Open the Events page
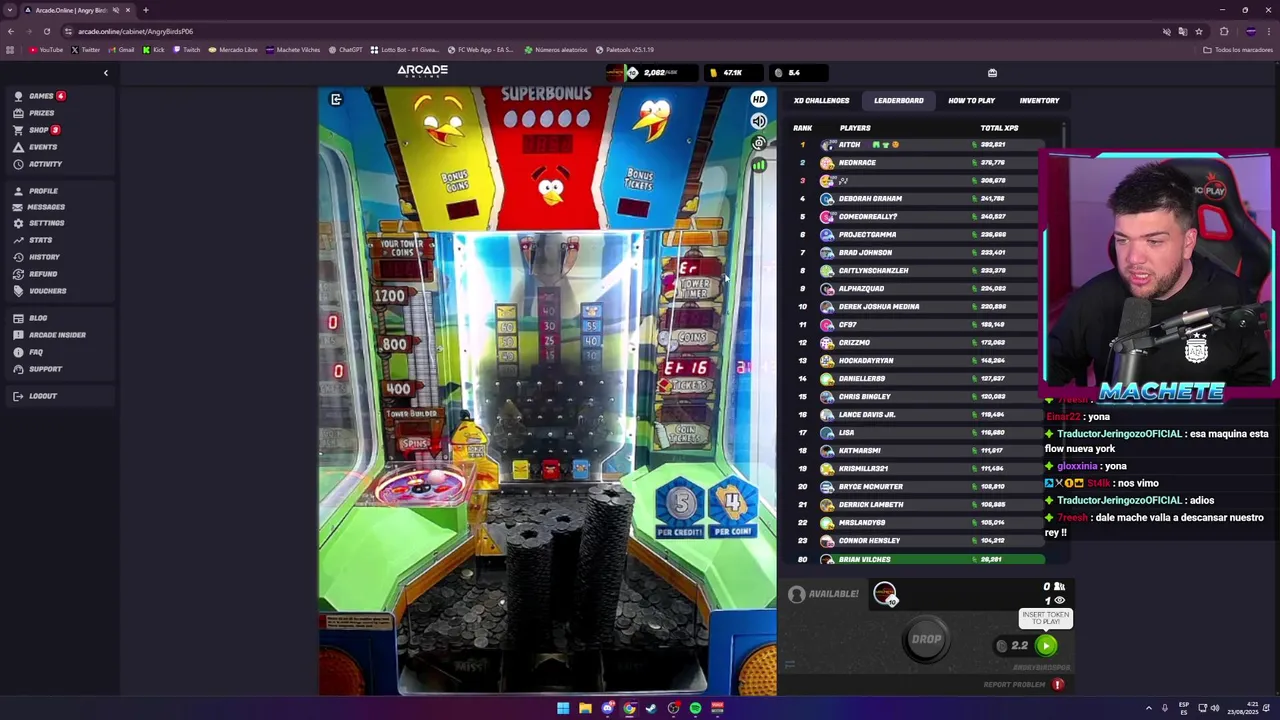1280x720 pixels. (x=40, y=147)
